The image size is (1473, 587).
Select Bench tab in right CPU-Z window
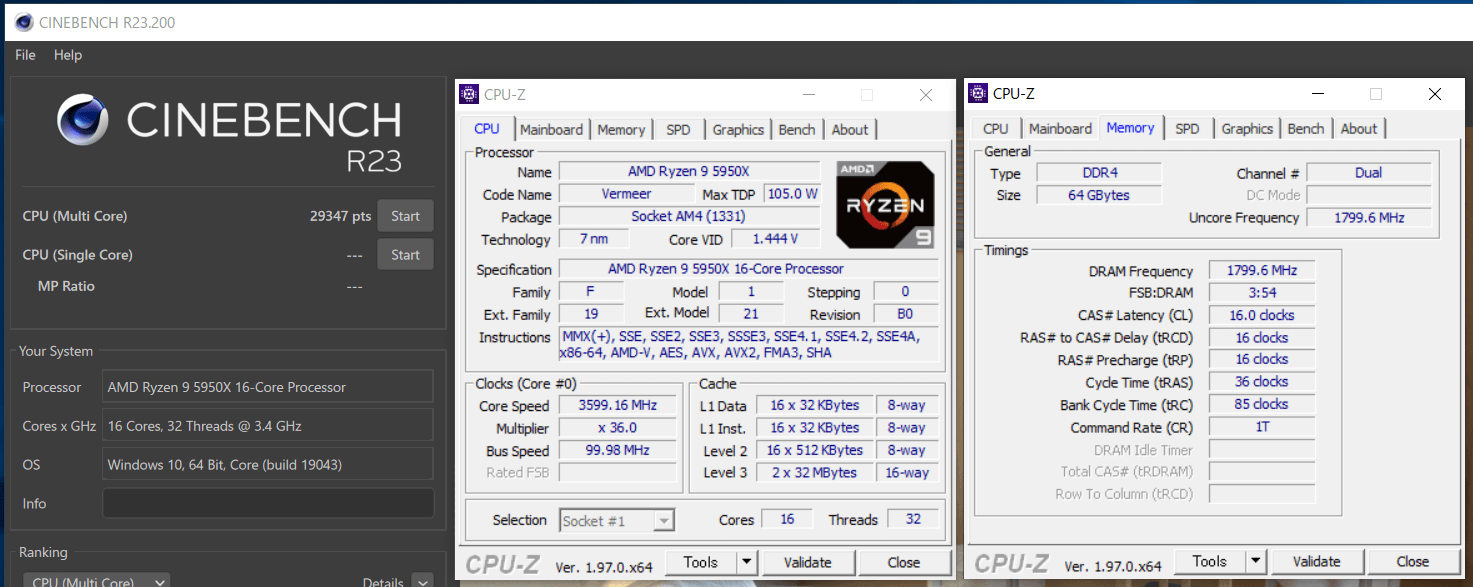(x=1306, y=128)
